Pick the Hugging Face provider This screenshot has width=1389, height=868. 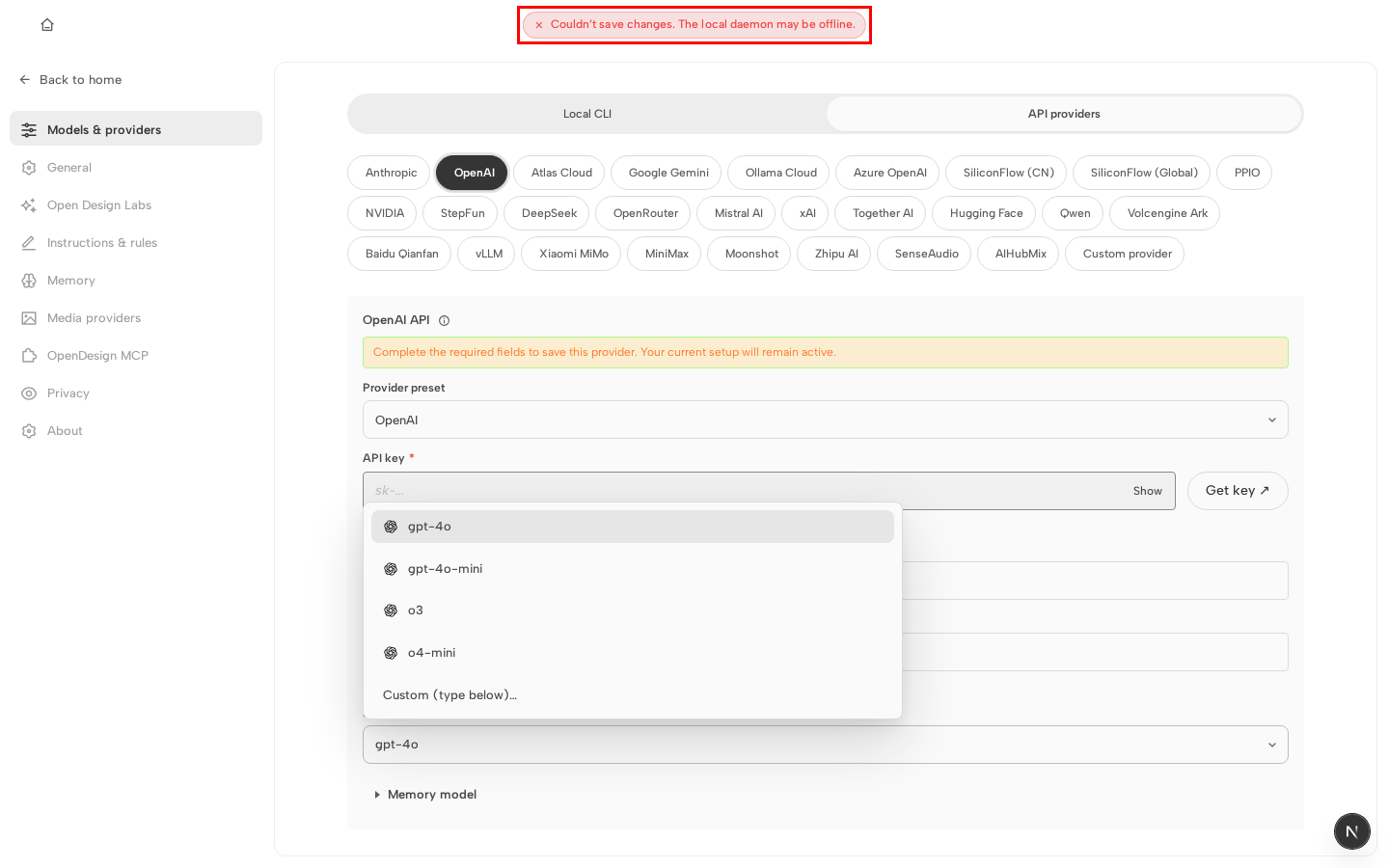(x=986, y=213)
